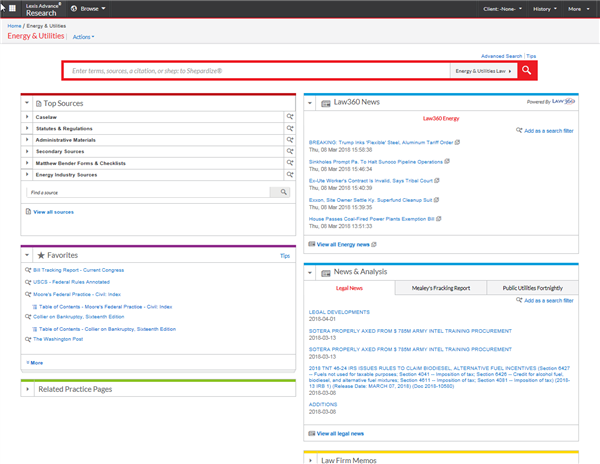Open the Actions dropdown

pos(83,37)
